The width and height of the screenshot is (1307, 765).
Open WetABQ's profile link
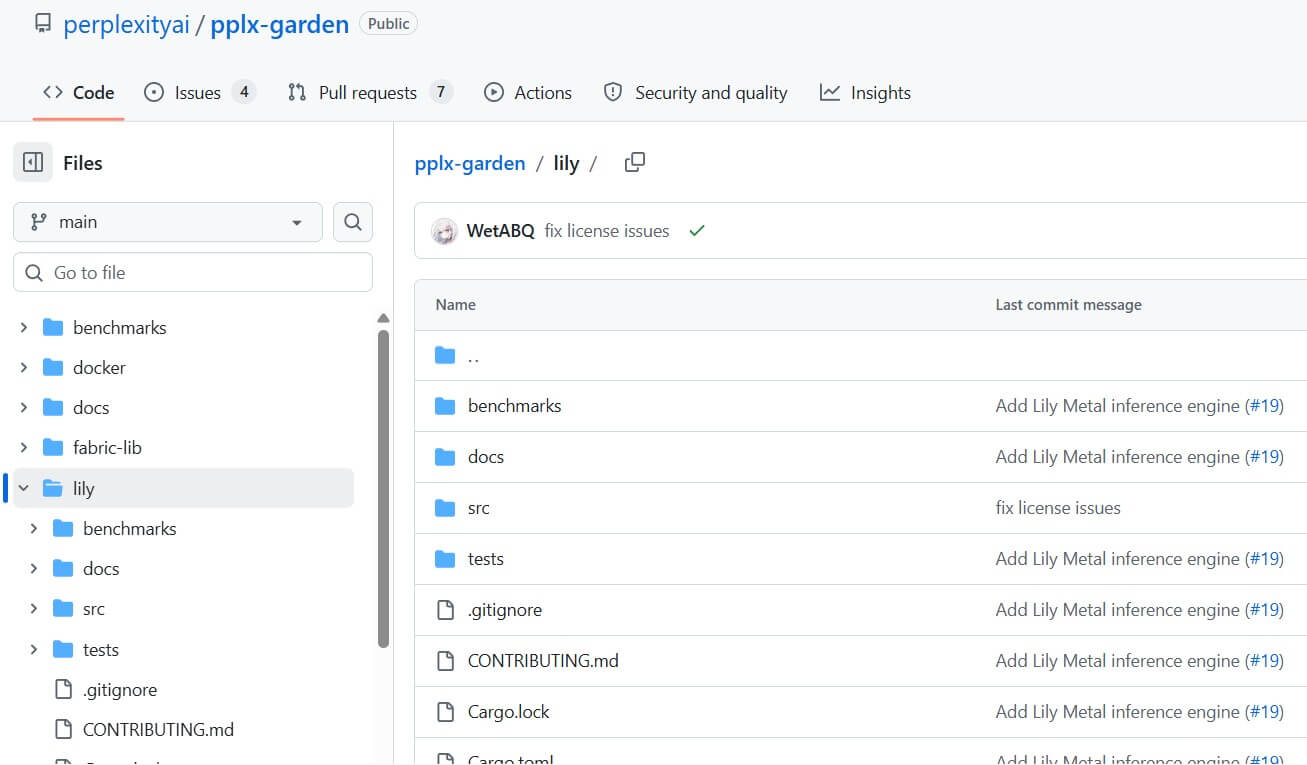[500, 231]
